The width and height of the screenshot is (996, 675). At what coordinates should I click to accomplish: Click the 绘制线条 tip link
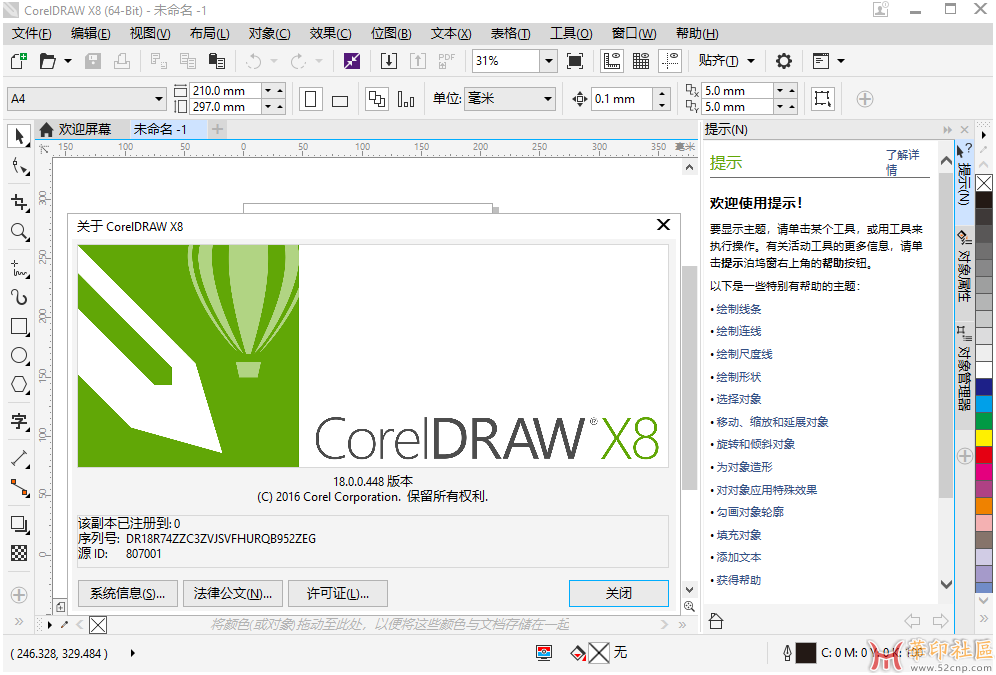pyautogui.click(x=737, y=308)
